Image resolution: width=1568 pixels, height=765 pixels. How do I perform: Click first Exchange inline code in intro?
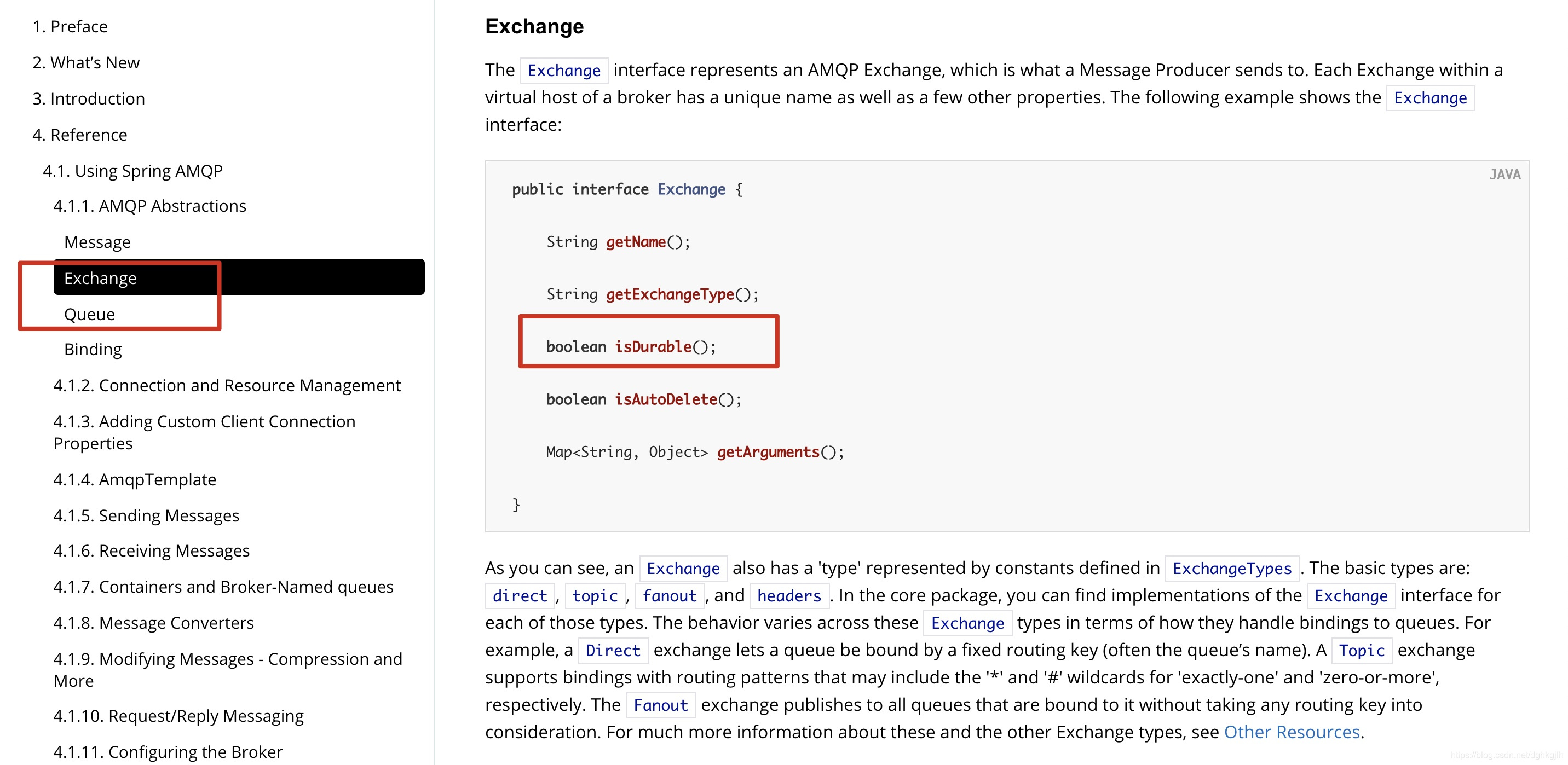point(564,71)
